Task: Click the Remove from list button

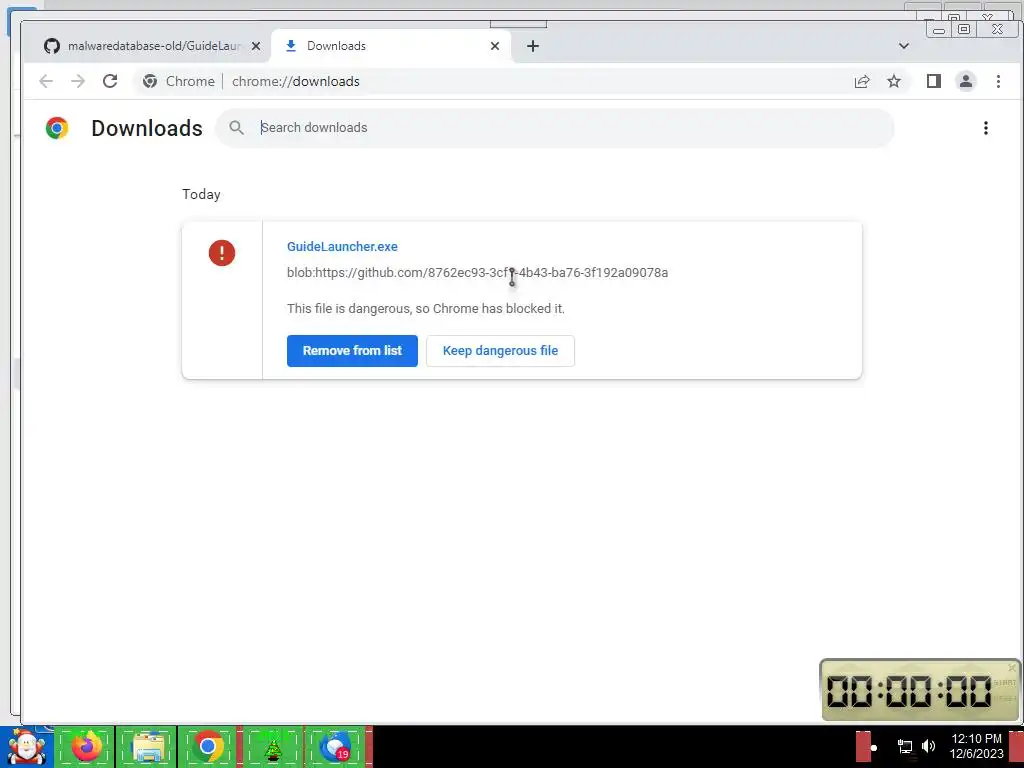Action: coord(352,351)
